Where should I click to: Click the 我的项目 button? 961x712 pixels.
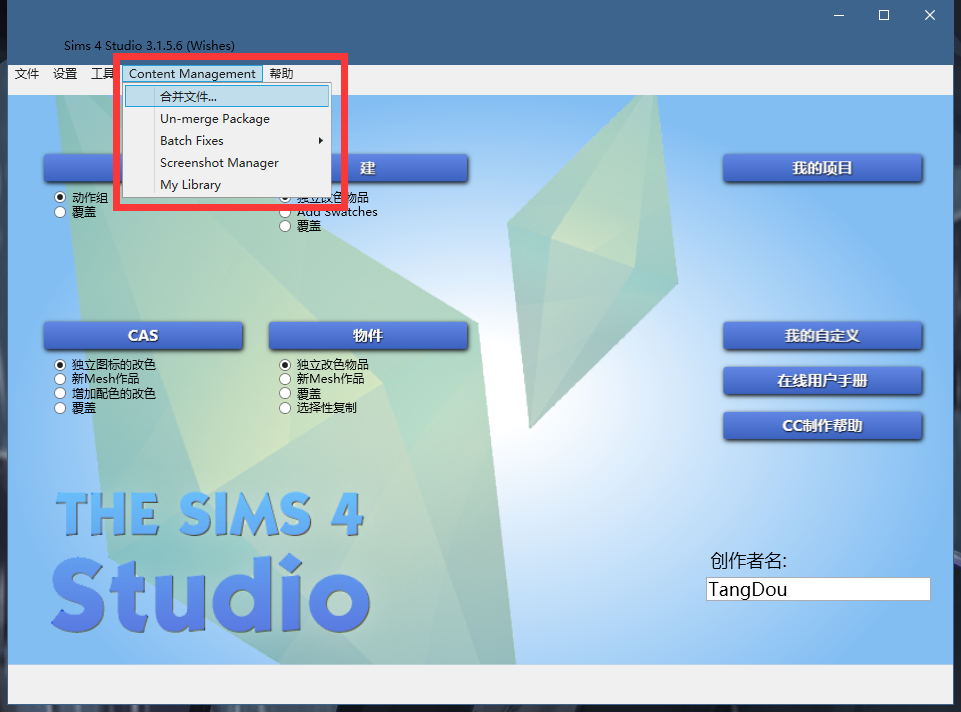[822, 168]
